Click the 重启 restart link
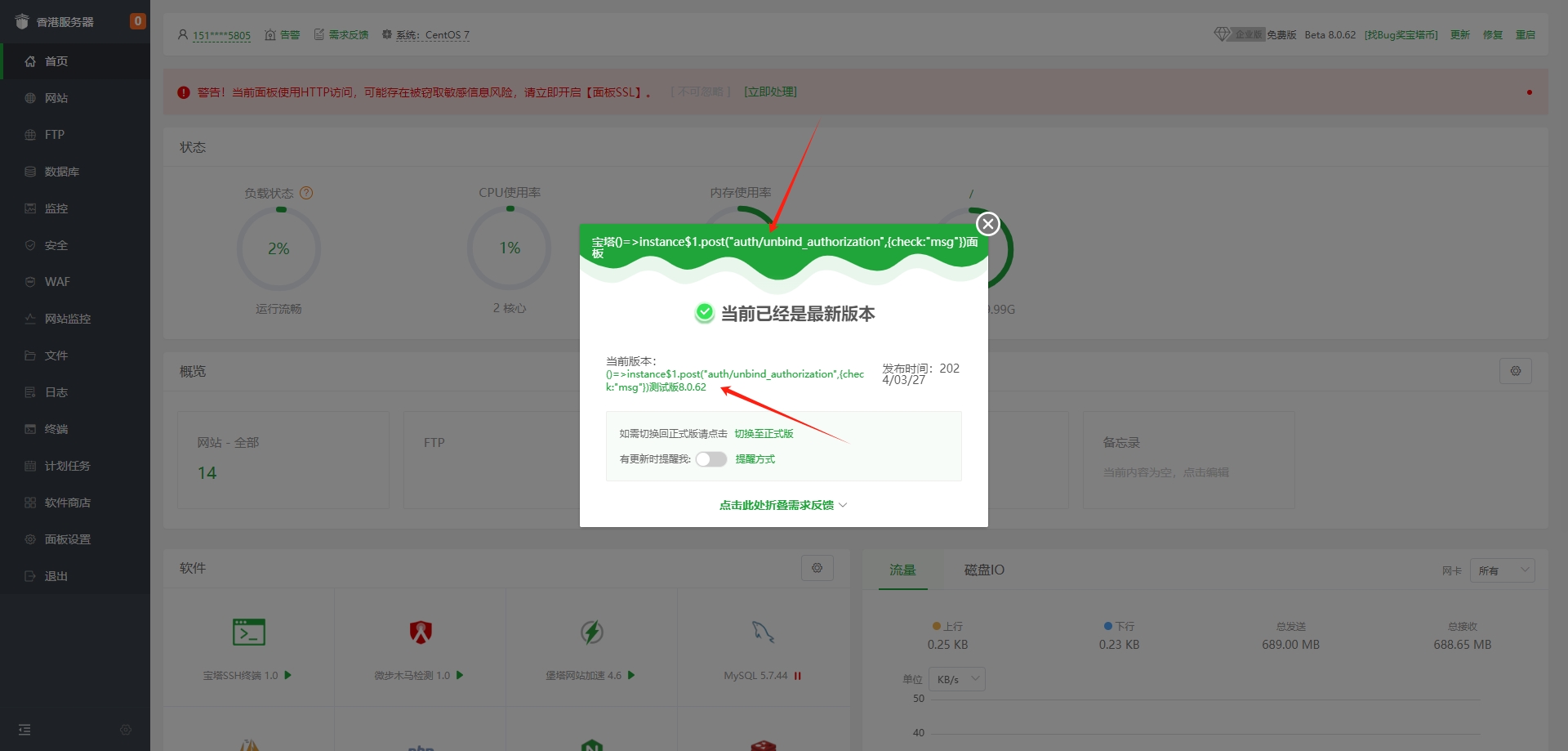 pyautogui.click(x=1526, y=35)
